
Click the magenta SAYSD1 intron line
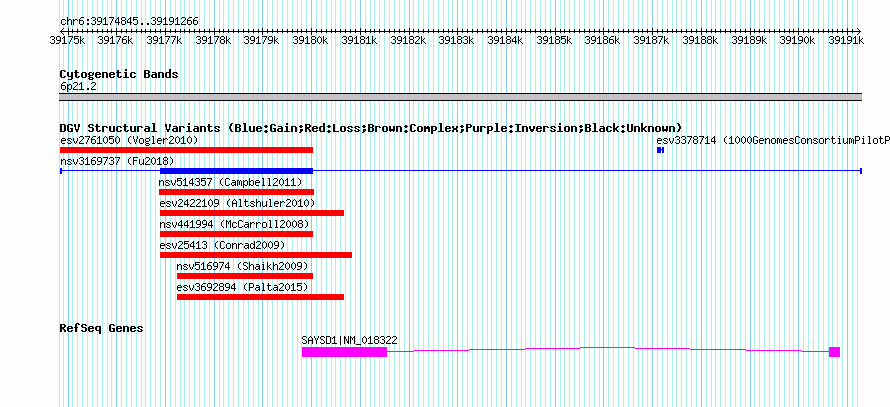[x=607, y=348]
